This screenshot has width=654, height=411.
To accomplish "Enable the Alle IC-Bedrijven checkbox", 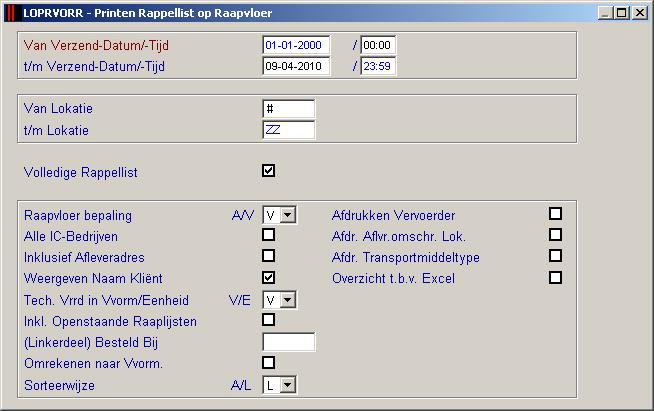I will point(269,235).
